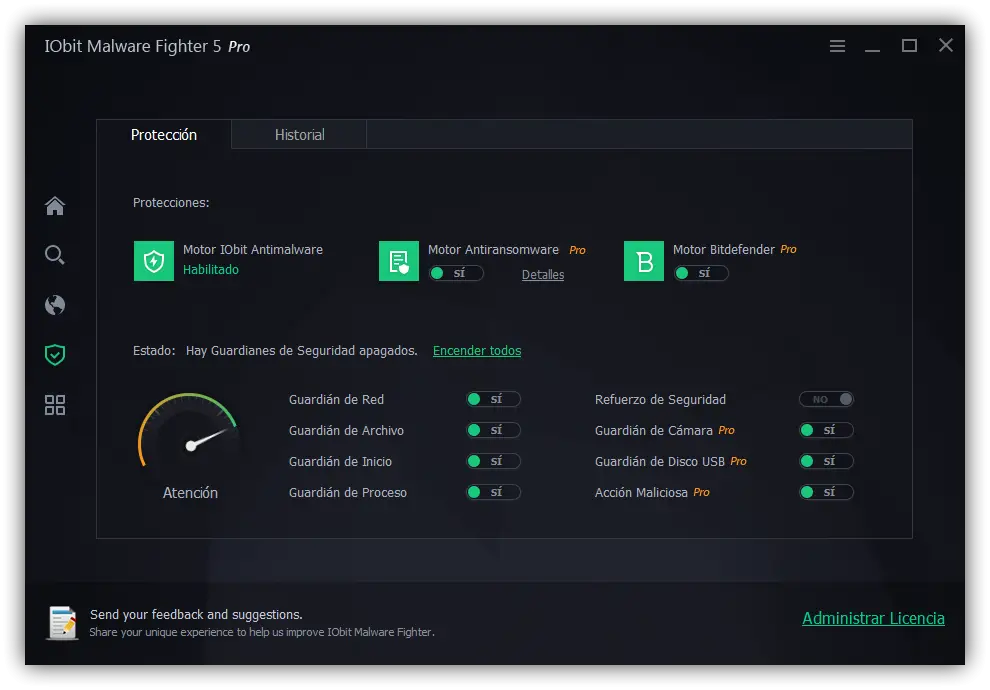
Task: Switch to the Historial tab
Action: click(299, 135)
